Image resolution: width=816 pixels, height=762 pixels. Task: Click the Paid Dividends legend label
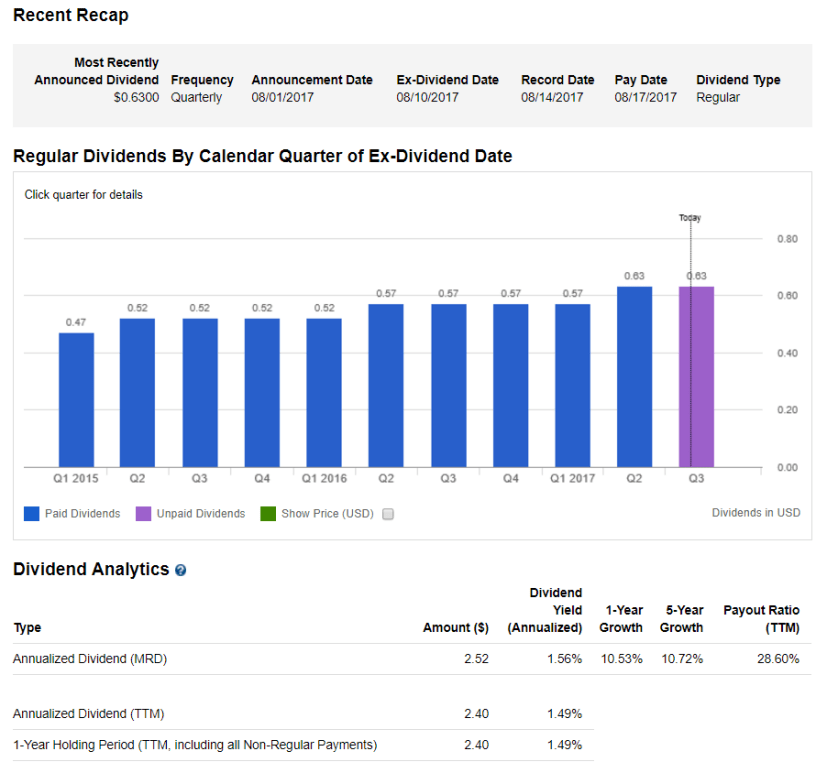click(x=82, y=514)
